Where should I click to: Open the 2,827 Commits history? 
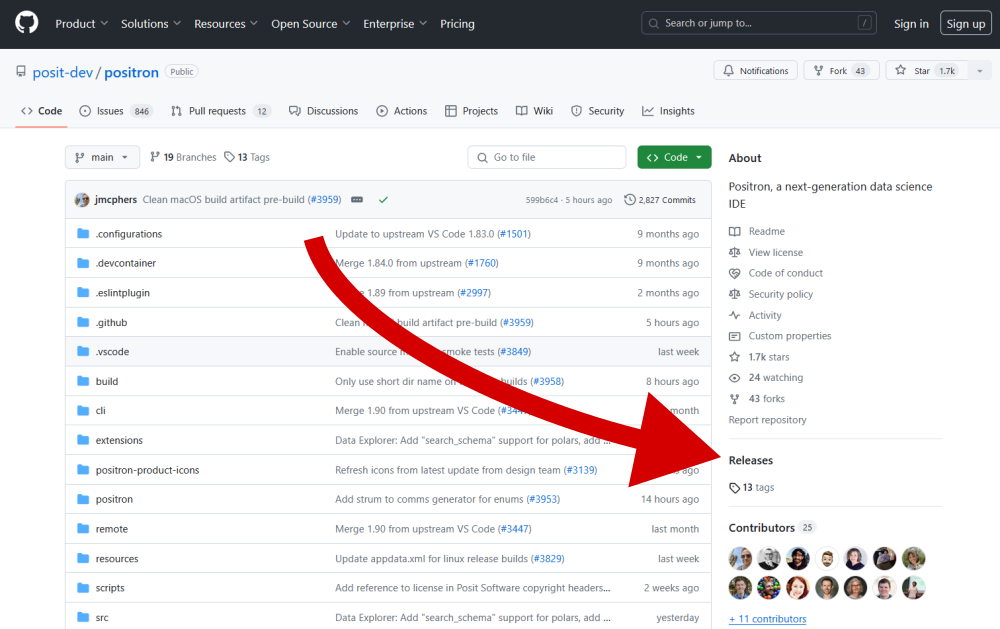pos(659,200)
